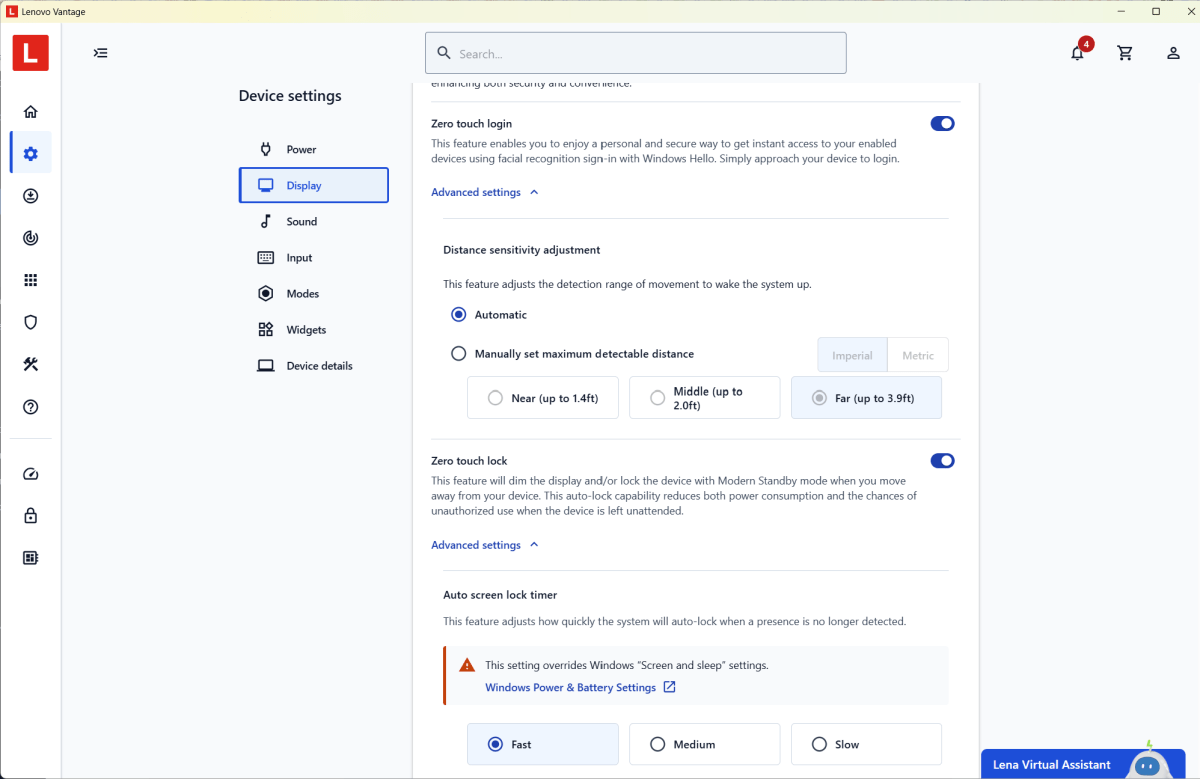Image resolution: width=1200 pixels, height=779 pixels.
Task: Click the Display monitor icon
Action: point(266,185)
